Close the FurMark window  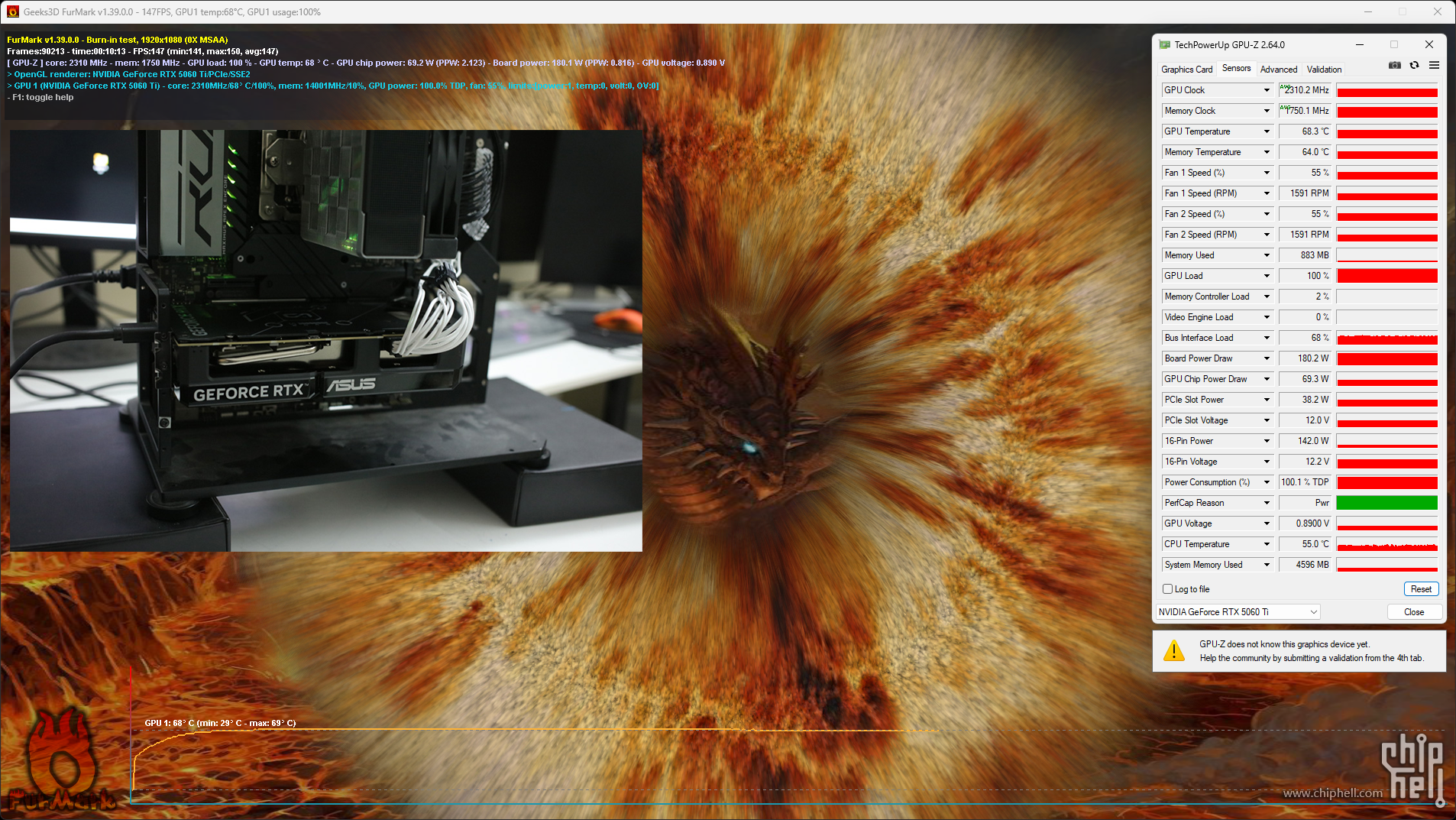(x=1438, y=11)
